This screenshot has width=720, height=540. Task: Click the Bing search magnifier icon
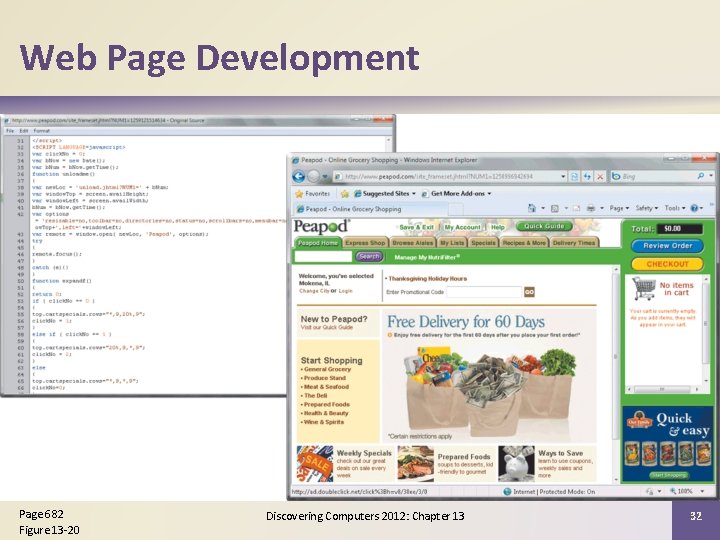coord(701,176)
